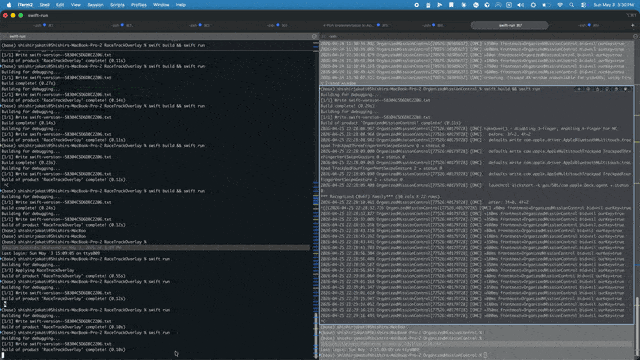Open the Apple menu

[x=9, y=5]
